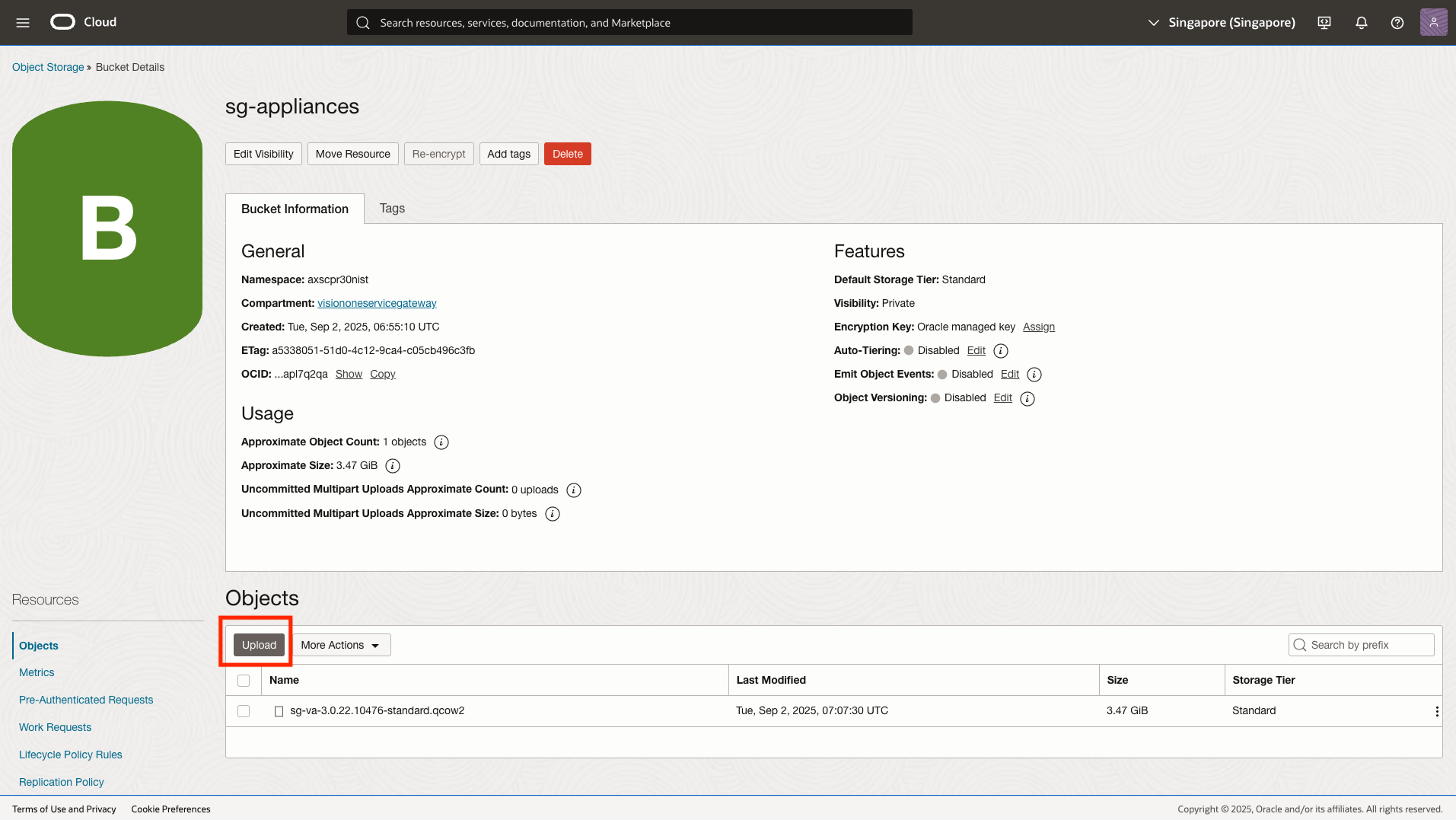Click the red Delete bucket button
This screenshot has height=820, width=1456.
tap(568, 154)
